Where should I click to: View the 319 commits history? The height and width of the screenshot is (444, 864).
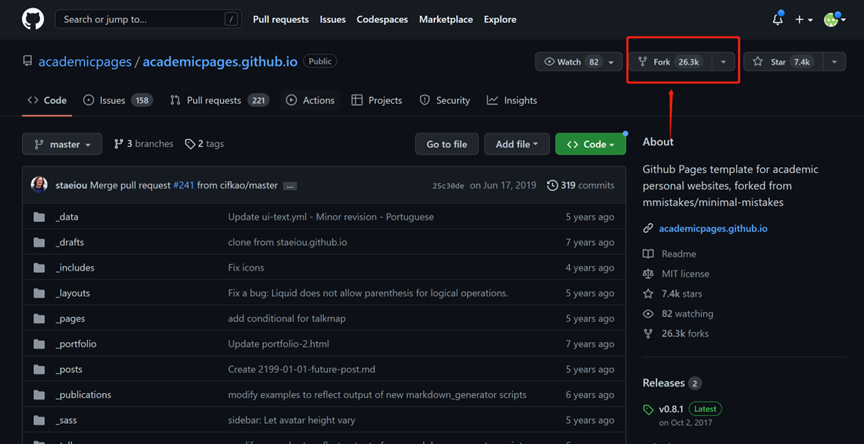pos(581,186)
